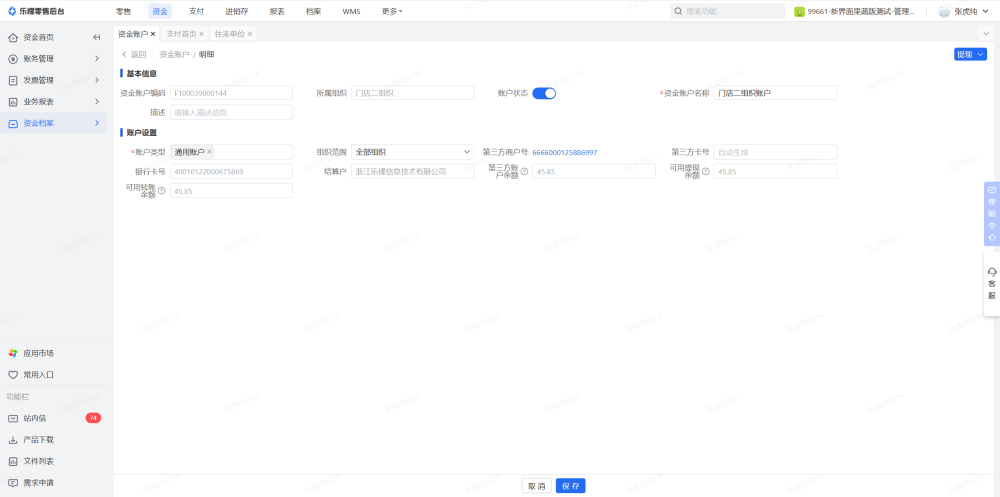Collapse the left sidebar with the fold icon
Image resolution: width=1000 pixels, height=497 pixels.
97,37
